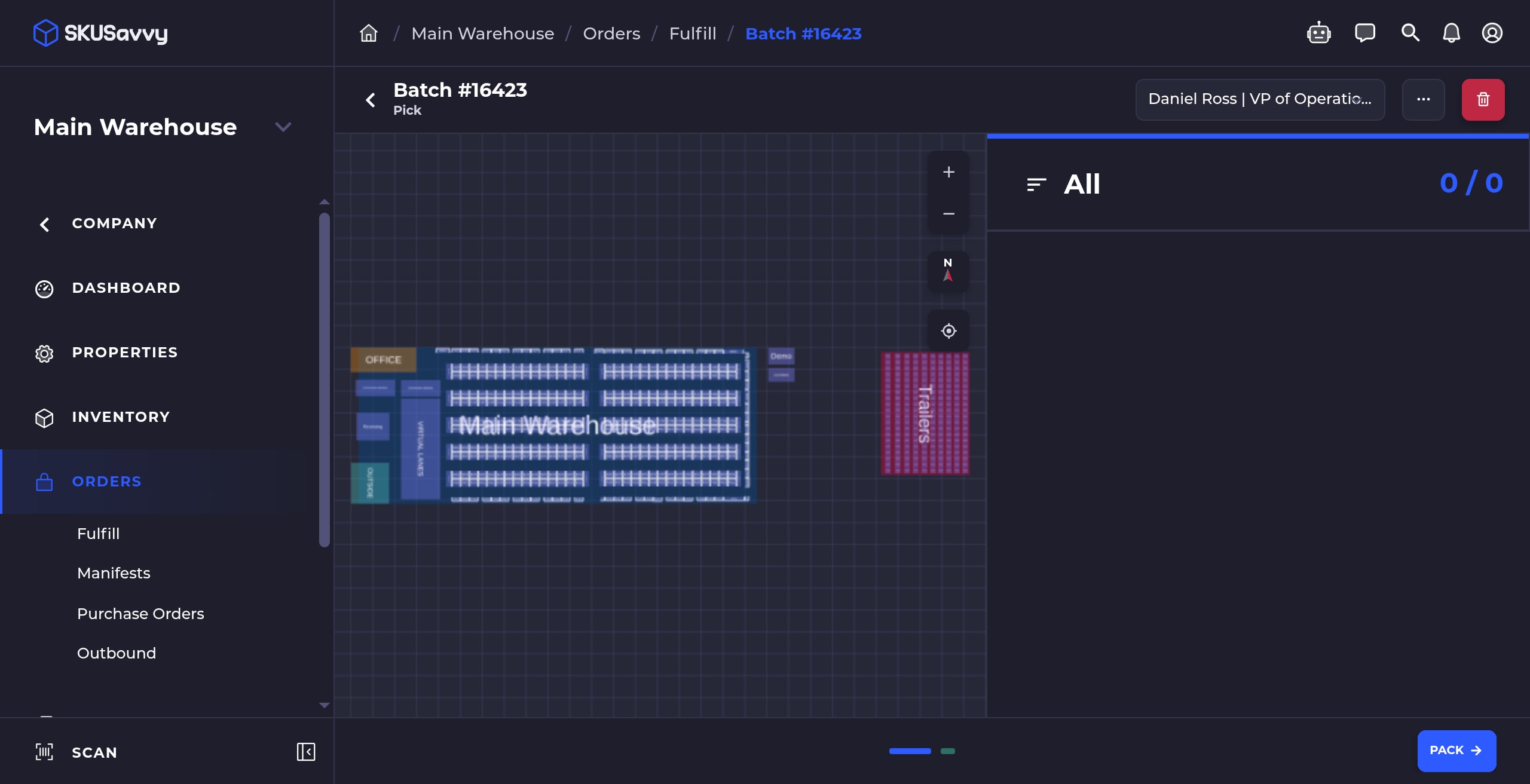
Task: Select the Demo zone on map
Action: tap(781, 356)
